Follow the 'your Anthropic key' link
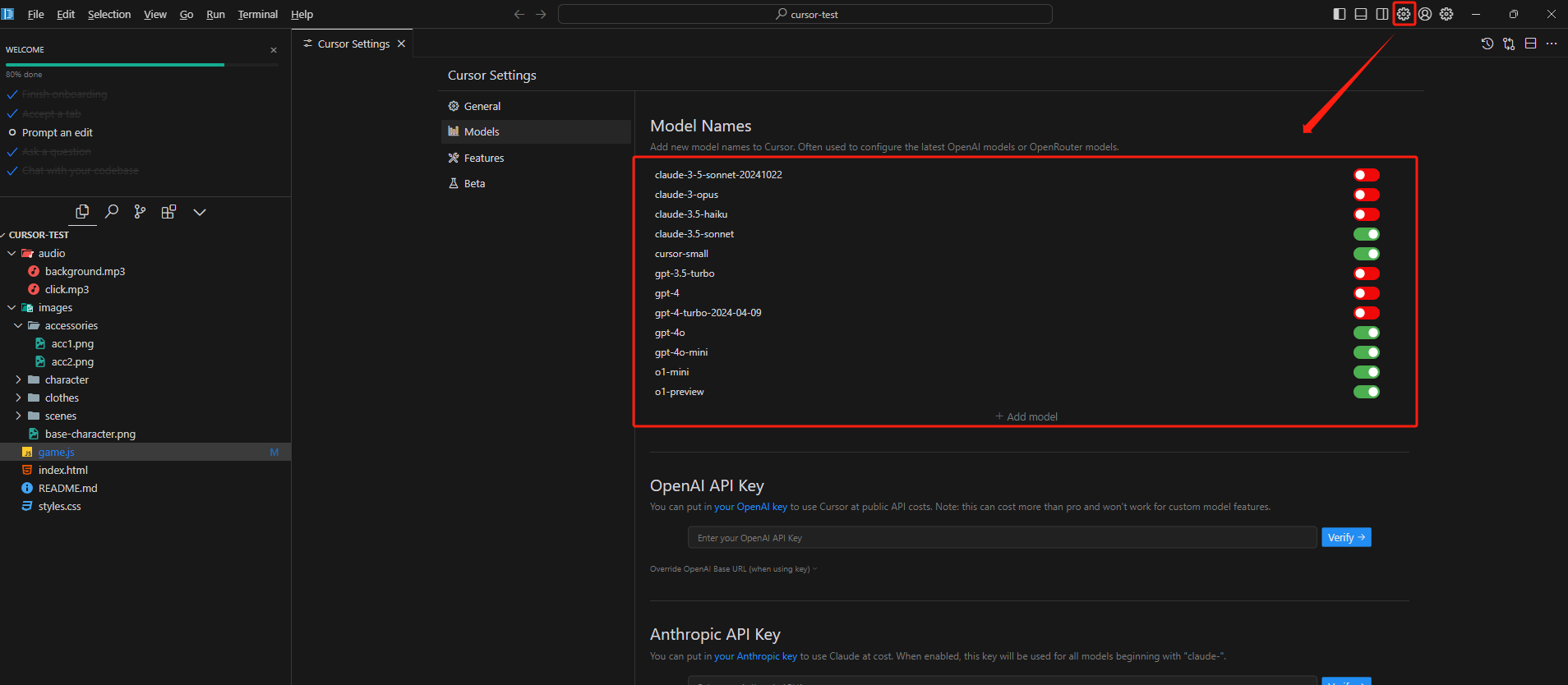The width and height of the screenshot is (1568, 685). [x=755, y=656]
